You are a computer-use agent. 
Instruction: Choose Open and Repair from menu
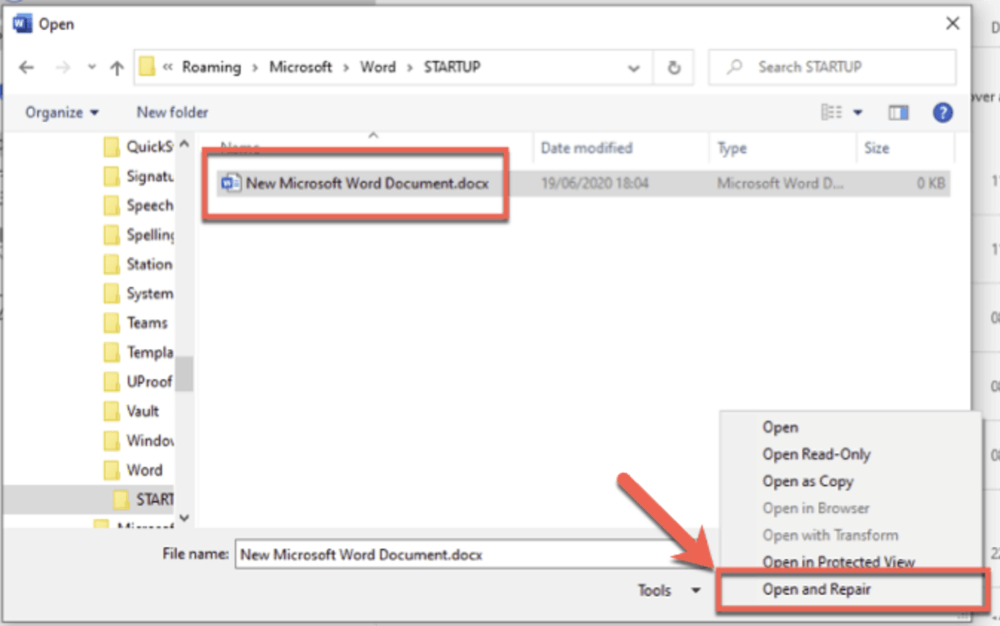tap(816, 589)
